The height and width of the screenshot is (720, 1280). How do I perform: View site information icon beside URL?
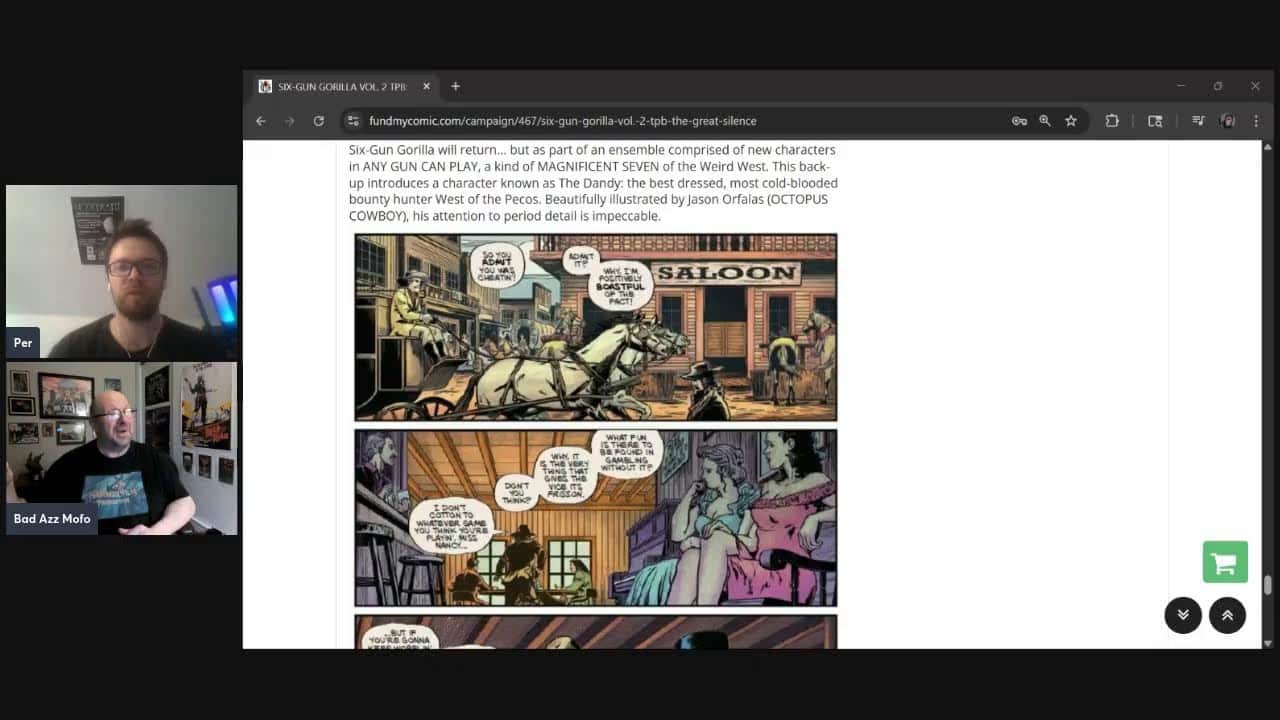coord(353,121)
